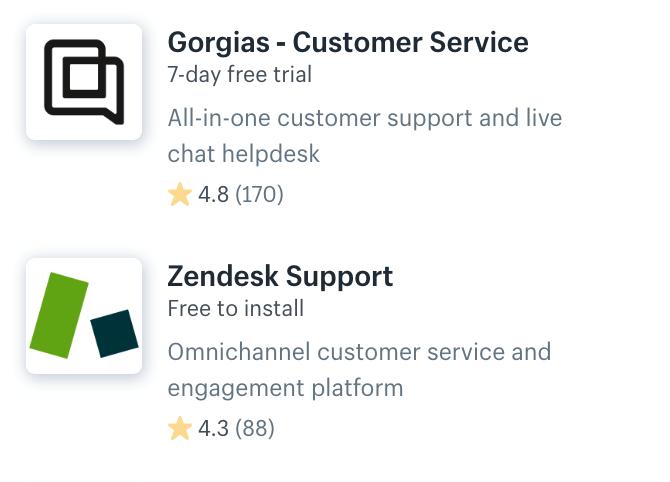This screenshot has width=670, height=482.
Task: Click the speech bubble tail of Gorgias icon
Action: click(112, 115)
